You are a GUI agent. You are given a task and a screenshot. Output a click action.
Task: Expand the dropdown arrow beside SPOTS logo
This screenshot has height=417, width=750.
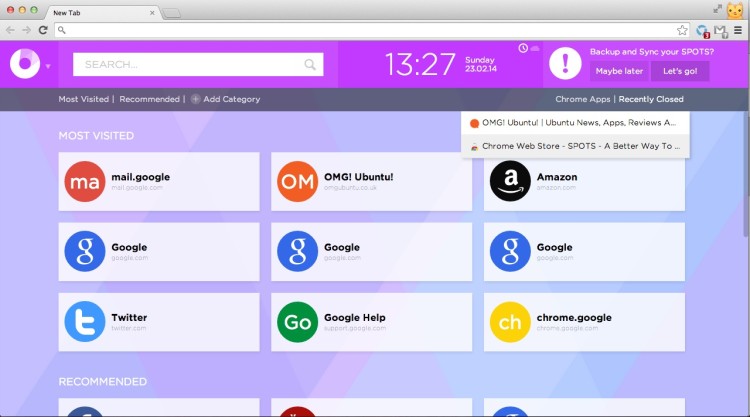(48, 66)
